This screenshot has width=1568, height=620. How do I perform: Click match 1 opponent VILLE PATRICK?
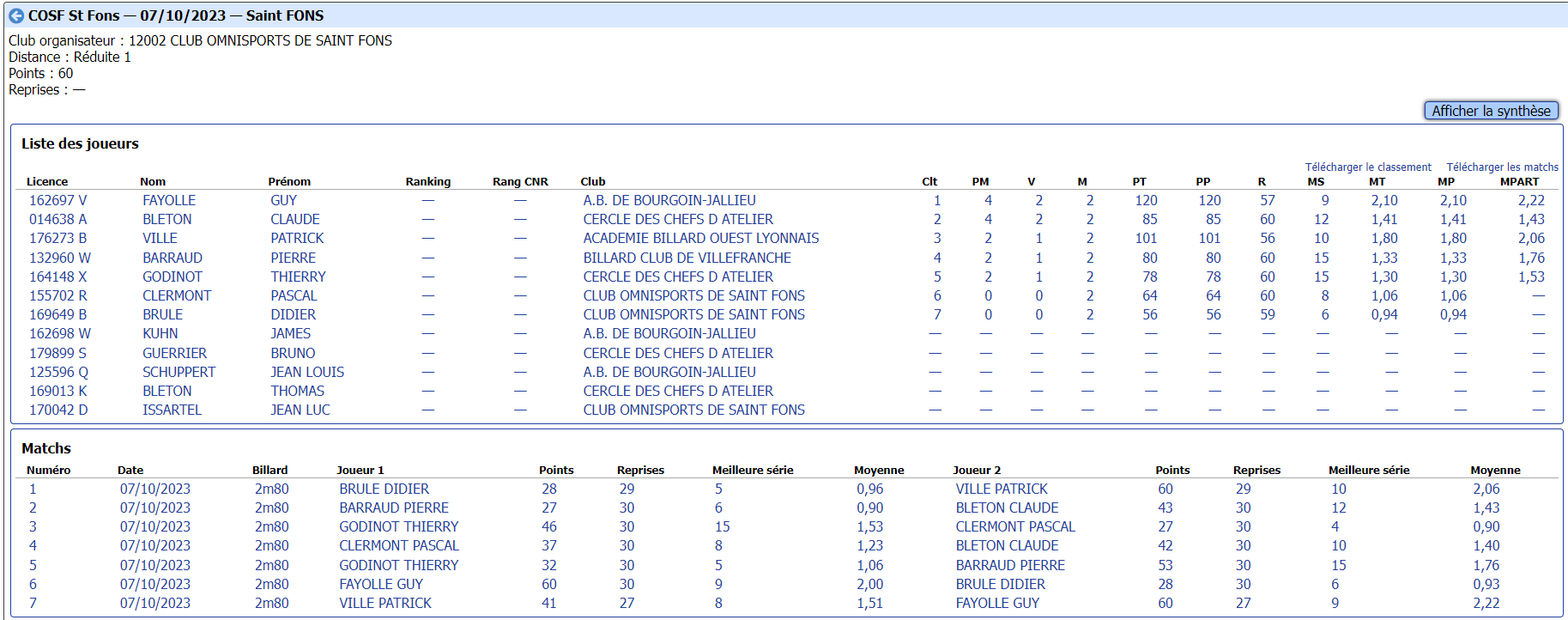tap(1002, 489)
